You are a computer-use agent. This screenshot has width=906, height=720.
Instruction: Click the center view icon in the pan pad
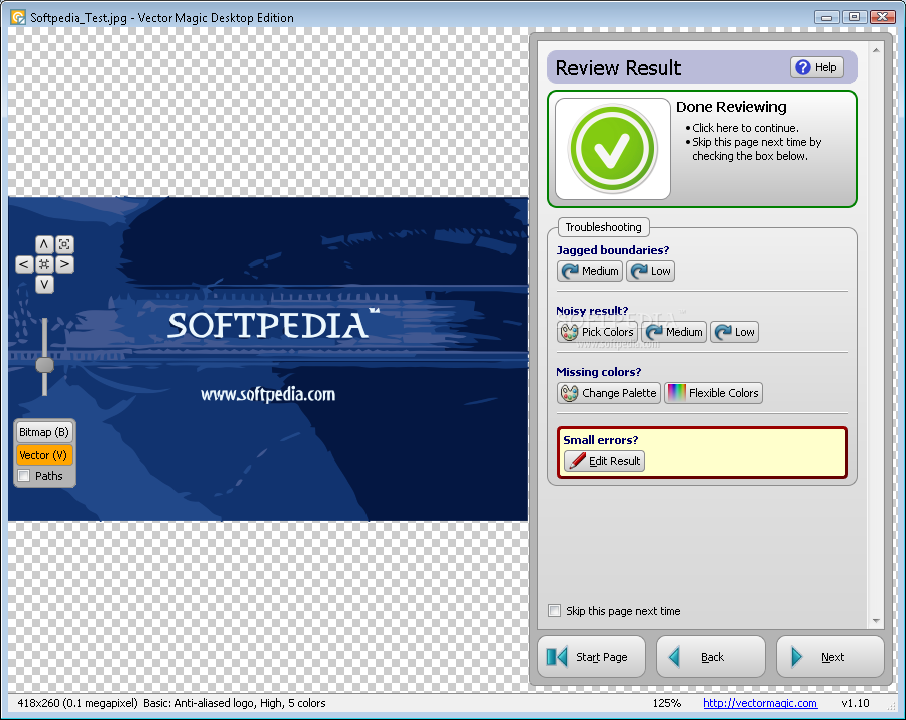click(44, 264)
